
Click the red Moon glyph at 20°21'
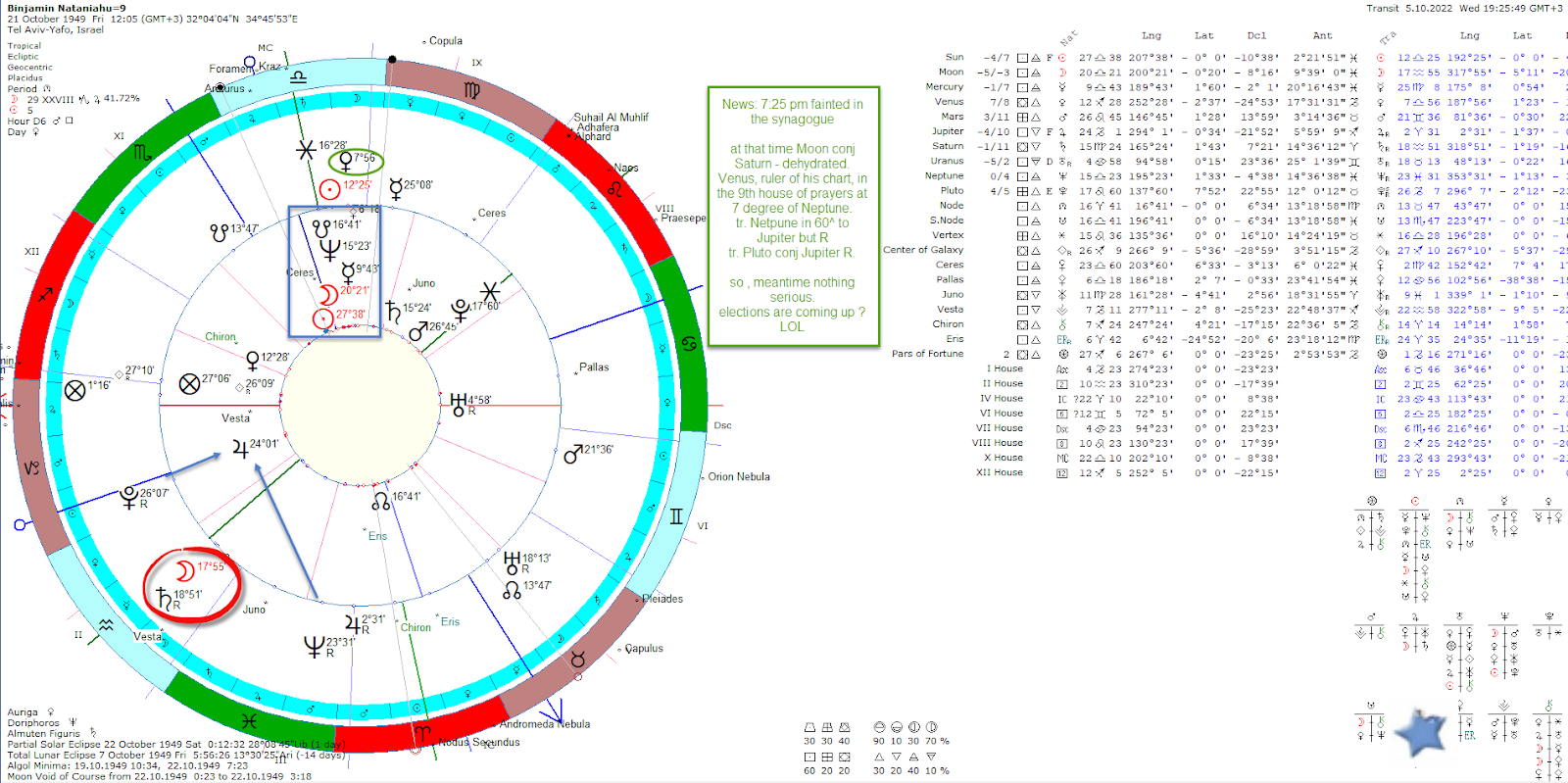pos(328,294)
